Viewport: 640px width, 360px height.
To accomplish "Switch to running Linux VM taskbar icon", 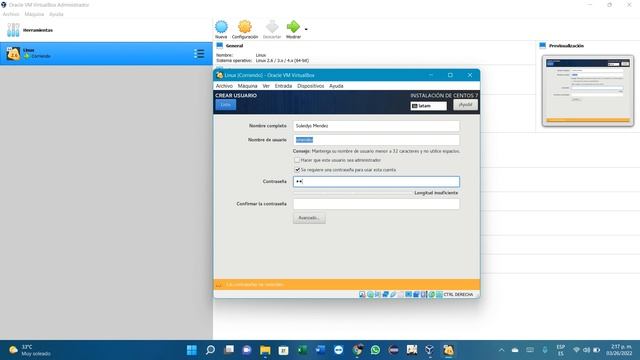I will pos(448,350).
